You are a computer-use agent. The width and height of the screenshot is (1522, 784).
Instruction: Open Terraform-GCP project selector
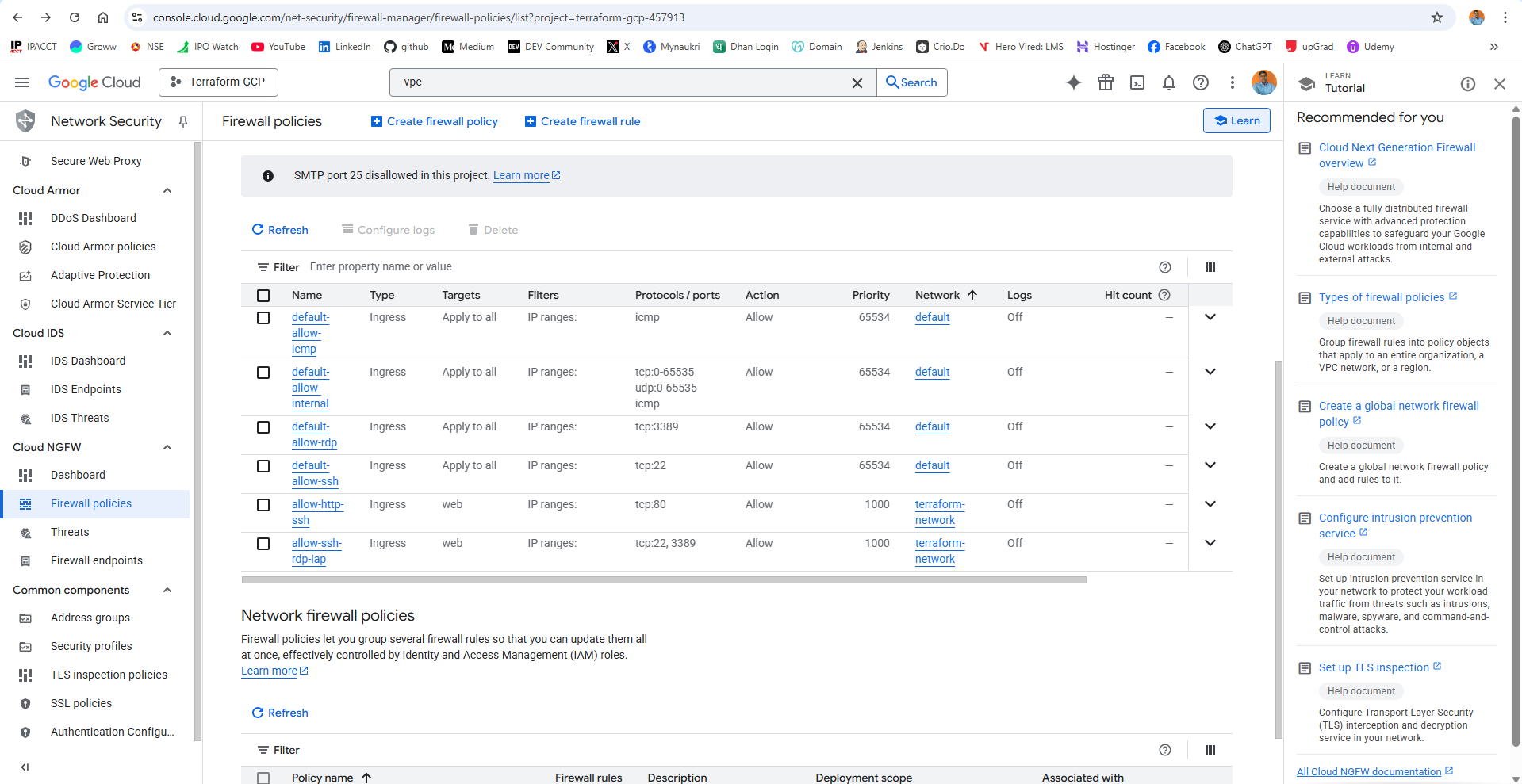coord(218,82)
